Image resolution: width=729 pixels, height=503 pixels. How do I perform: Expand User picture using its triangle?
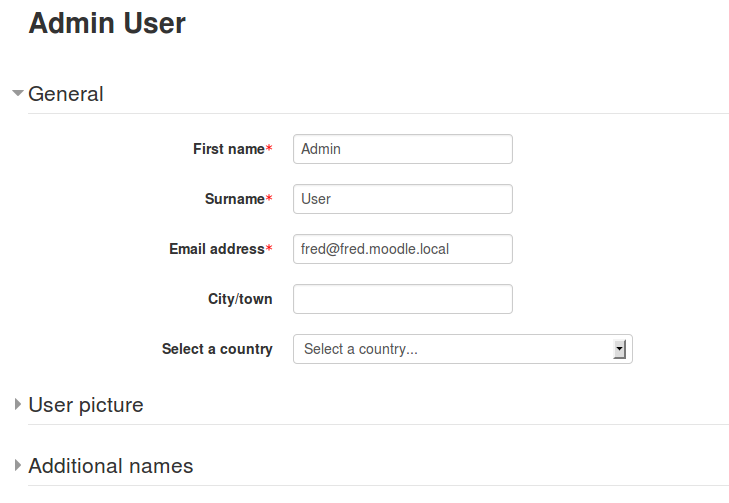pyautogui.click(x=18, y=404)
